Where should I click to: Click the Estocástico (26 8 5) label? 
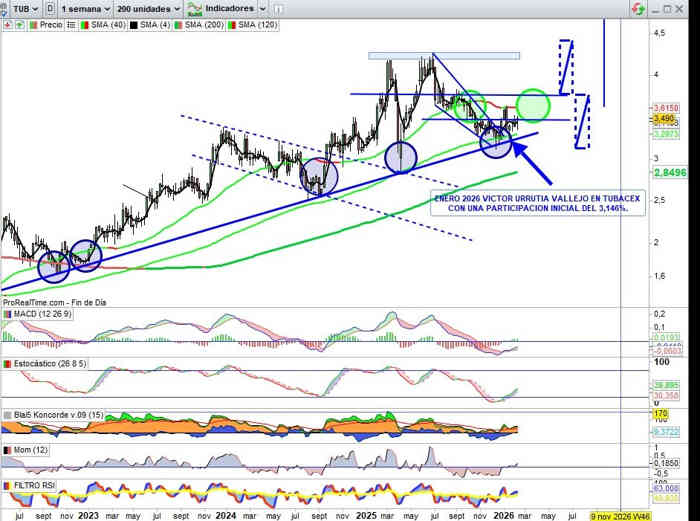tap(48, 364)
